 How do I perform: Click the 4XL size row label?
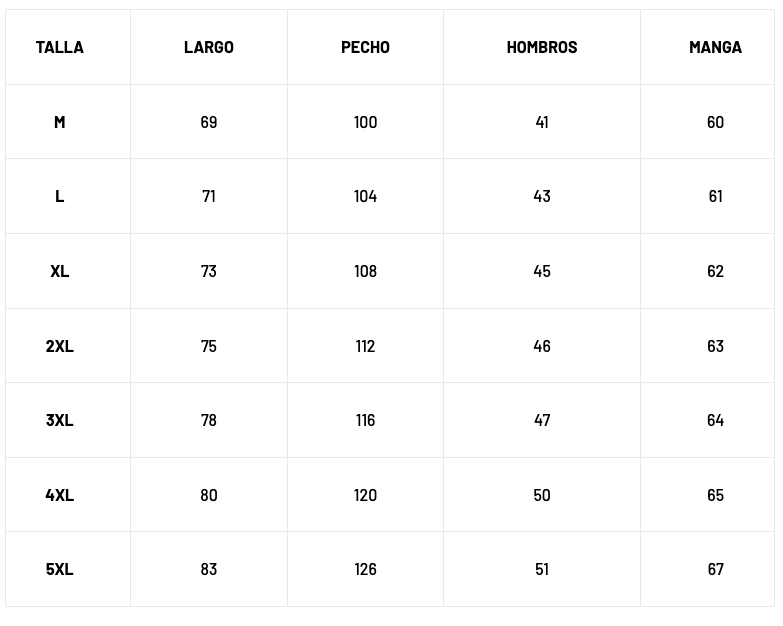[x=60, y=495]
